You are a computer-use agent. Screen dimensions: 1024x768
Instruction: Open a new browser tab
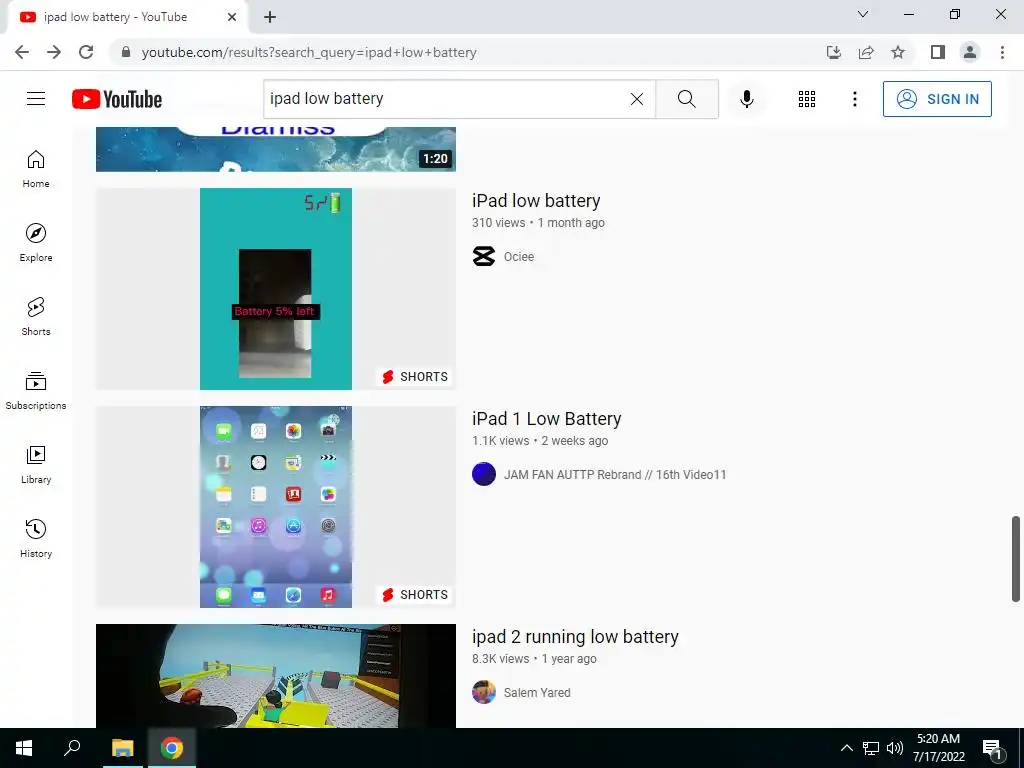click(x=270, y=18)
